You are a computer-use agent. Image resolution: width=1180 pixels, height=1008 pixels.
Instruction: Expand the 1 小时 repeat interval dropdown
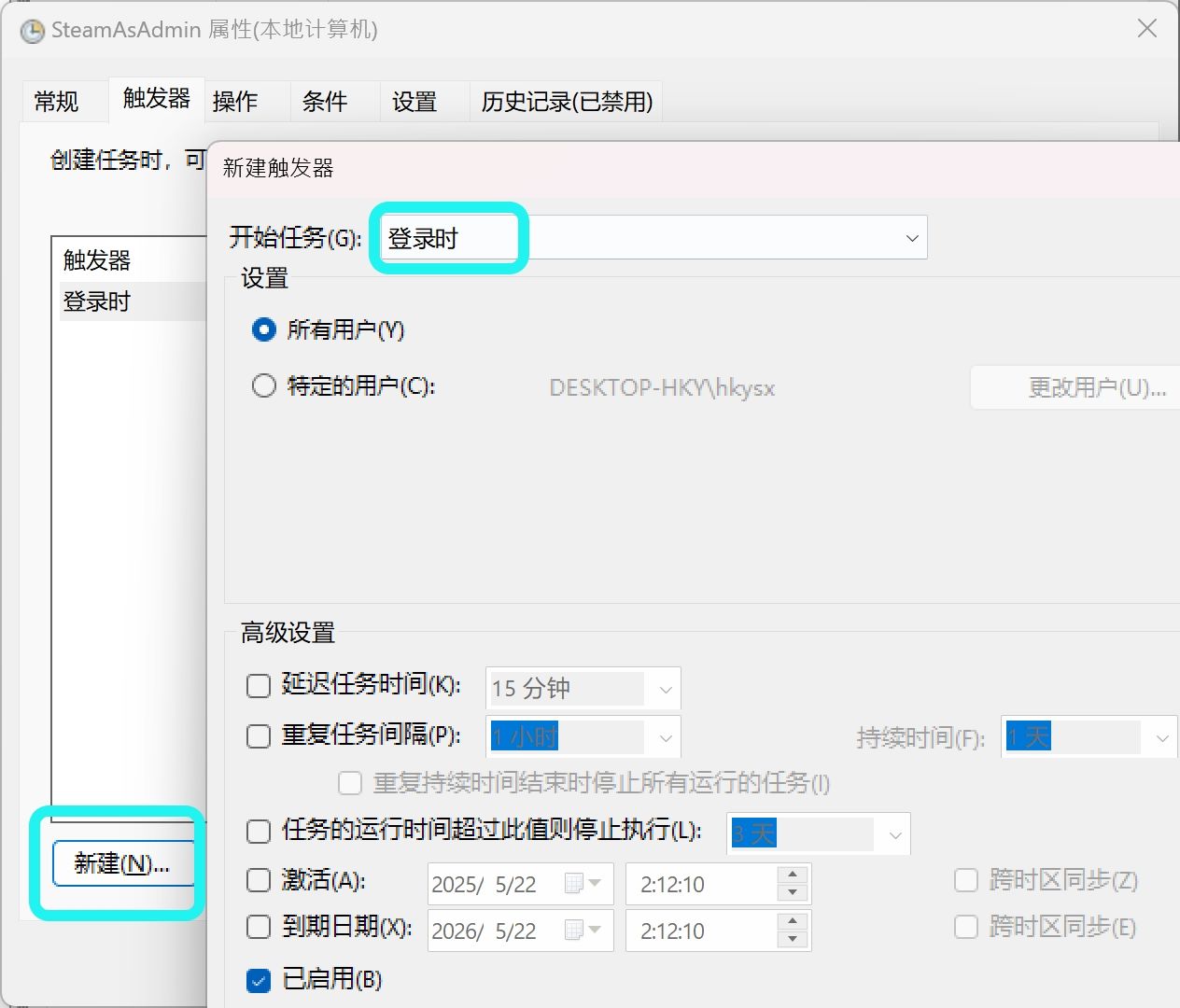tap(666, 737)
